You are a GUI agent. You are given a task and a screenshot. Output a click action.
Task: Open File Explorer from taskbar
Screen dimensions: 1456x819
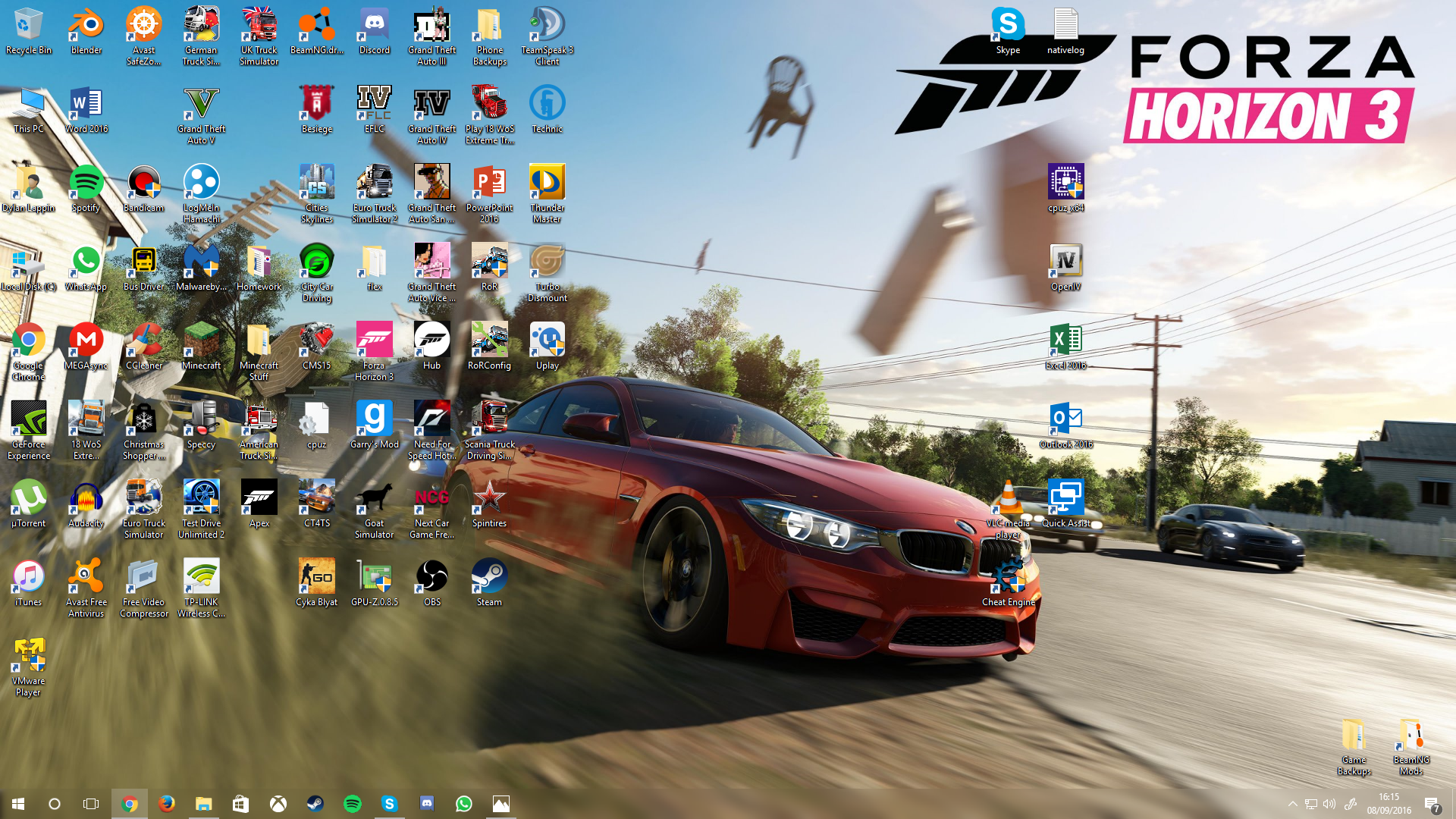204,804
